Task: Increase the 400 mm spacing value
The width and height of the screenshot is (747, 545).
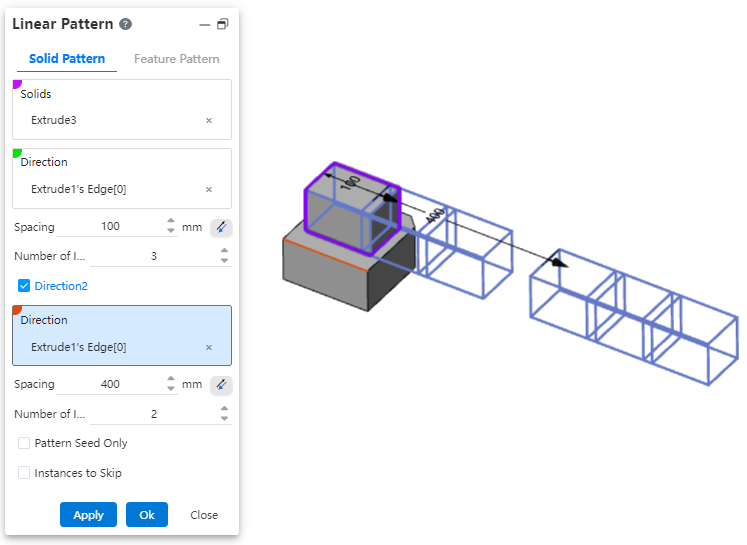Action: 171,380
